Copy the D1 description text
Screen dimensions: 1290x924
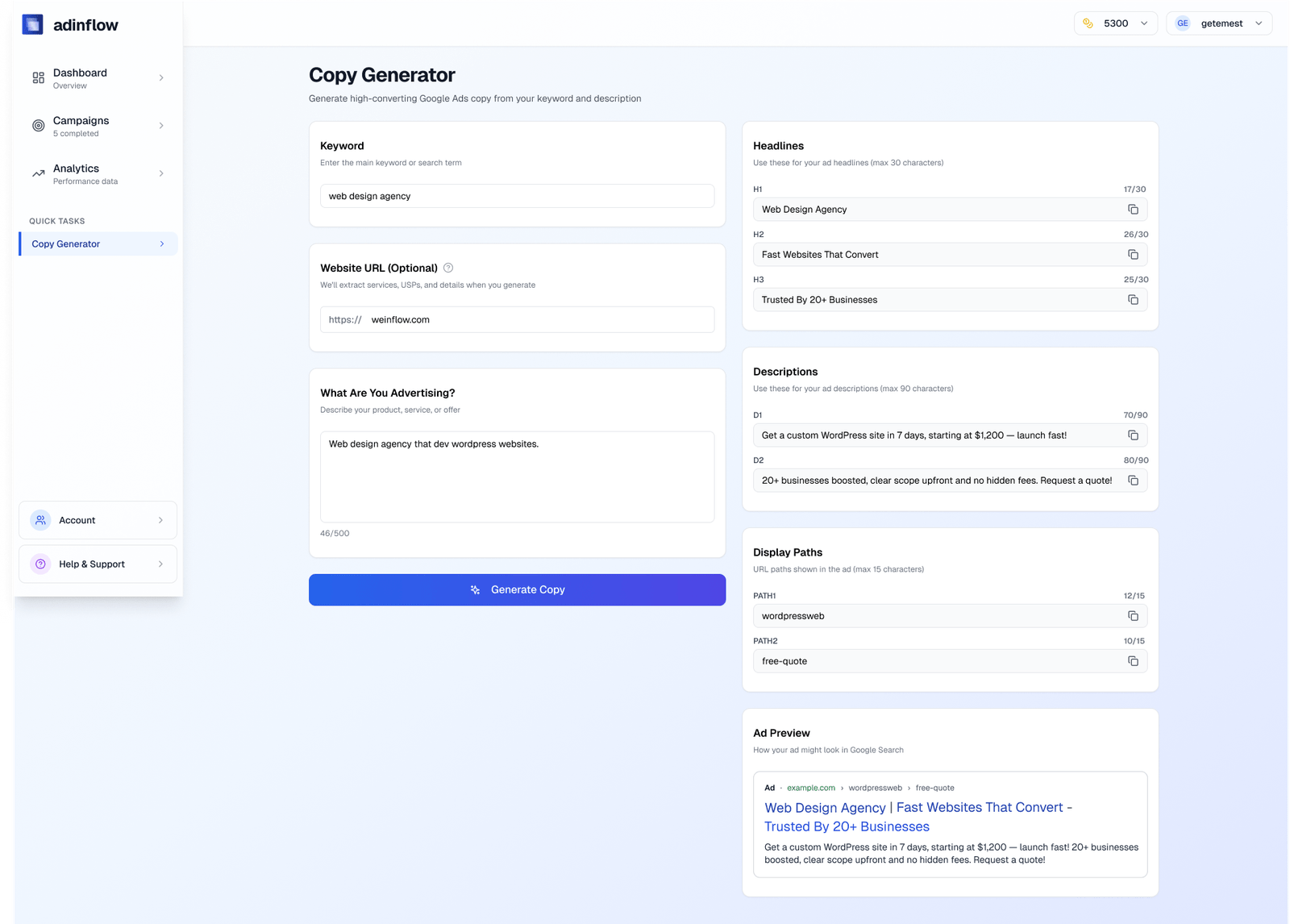1133,435
